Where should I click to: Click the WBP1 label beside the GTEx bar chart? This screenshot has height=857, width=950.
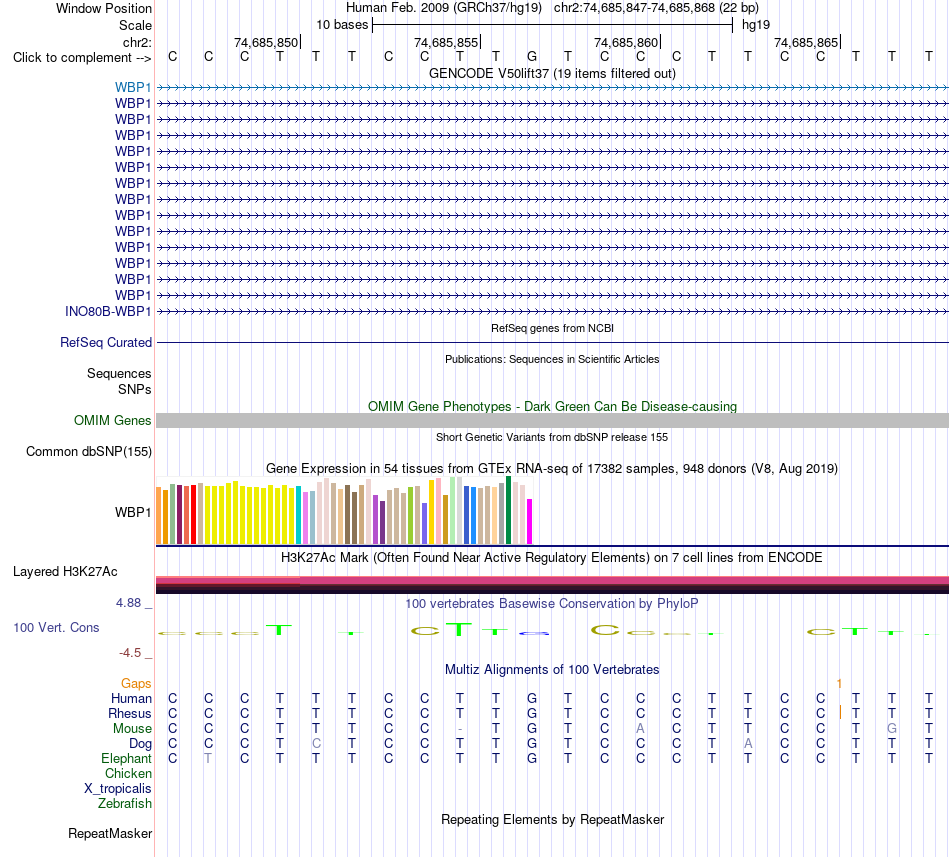(133, 512)
